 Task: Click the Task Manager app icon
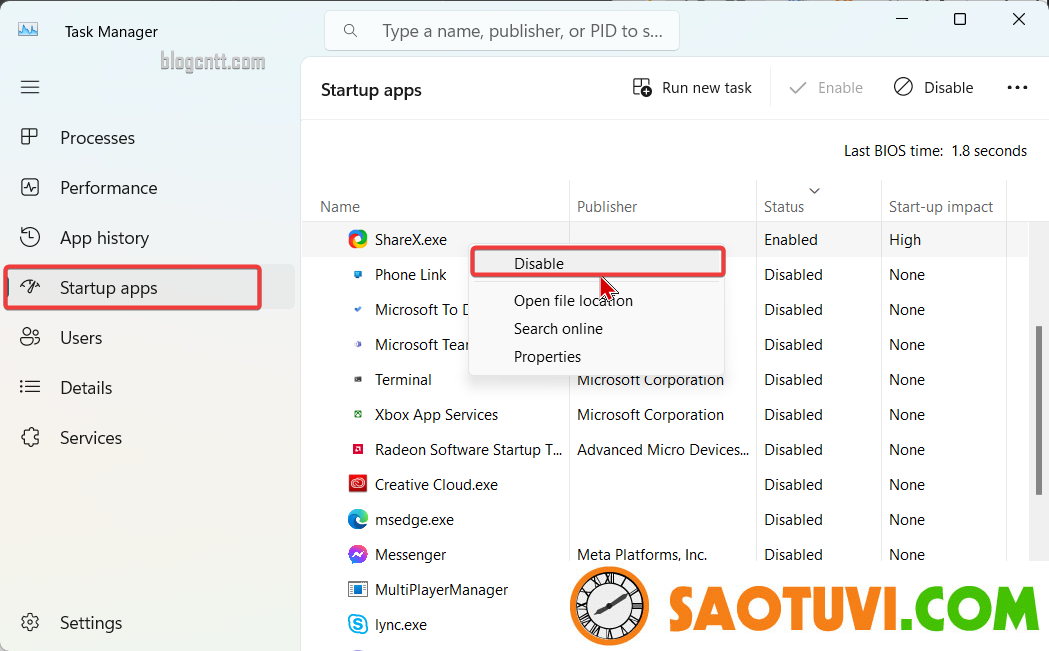coord(28,30)
